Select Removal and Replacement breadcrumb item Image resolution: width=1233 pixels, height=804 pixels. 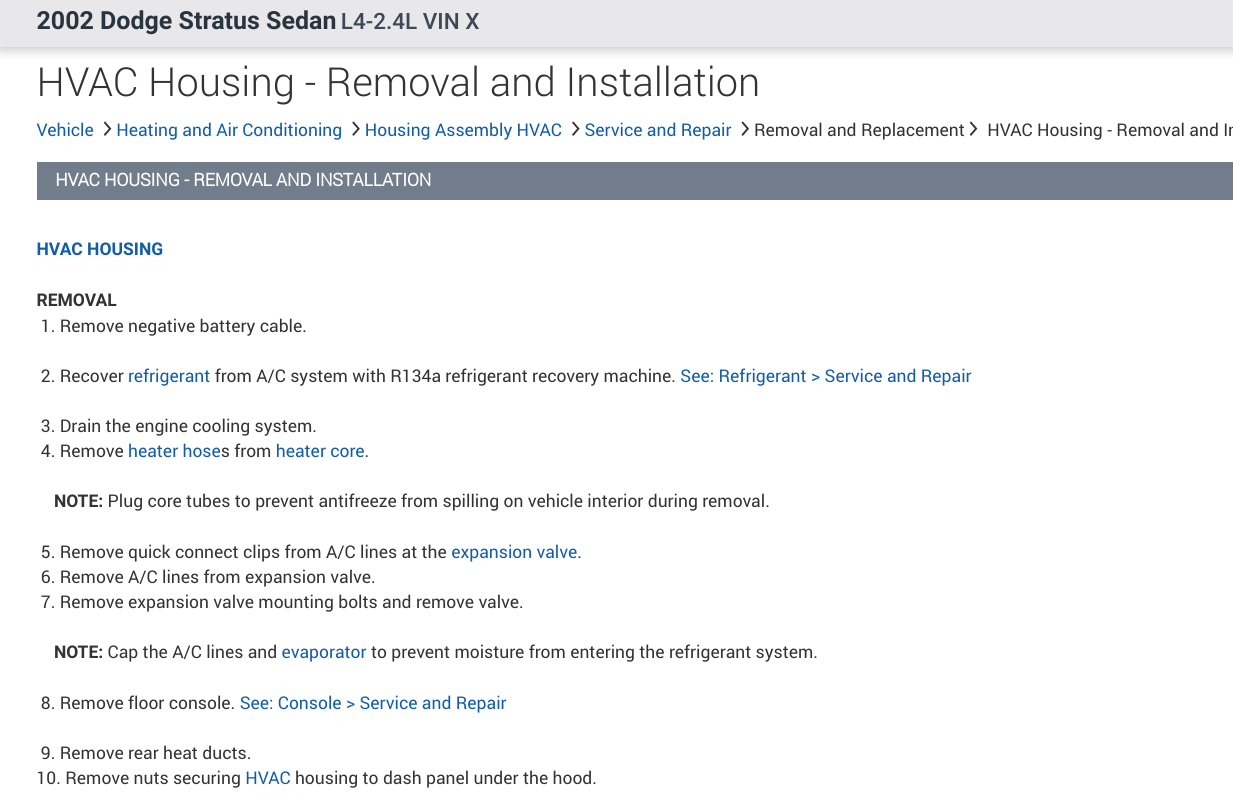(859, 130)
